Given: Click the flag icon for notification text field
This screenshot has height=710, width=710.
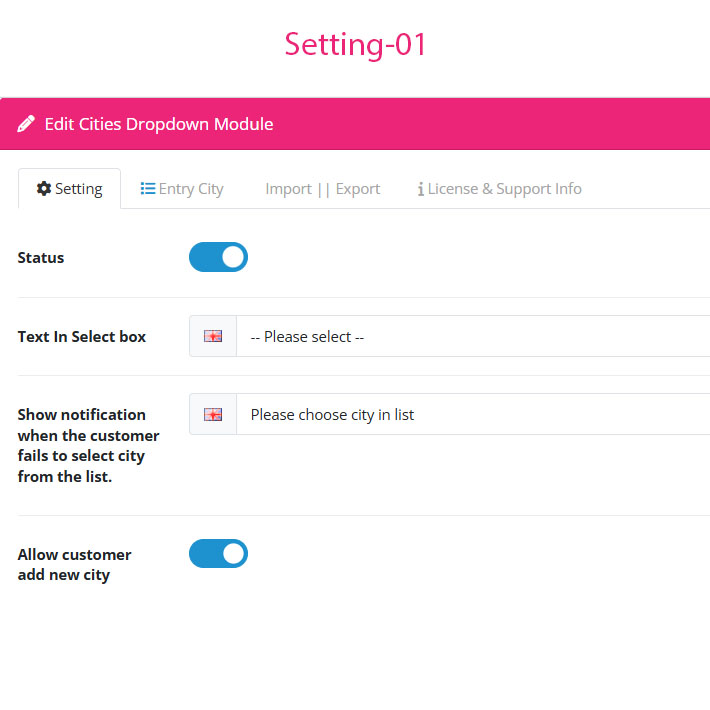Looking at the screenshot, I should click(x=213, y=414).
